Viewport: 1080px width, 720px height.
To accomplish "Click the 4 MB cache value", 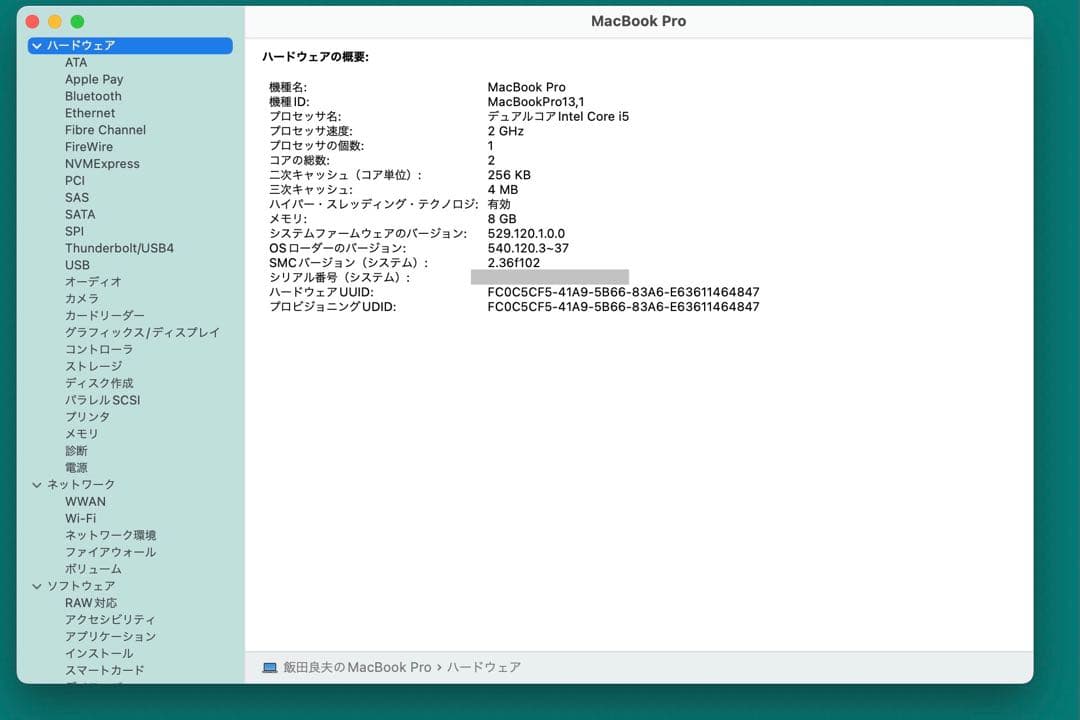I will point(503,189).
